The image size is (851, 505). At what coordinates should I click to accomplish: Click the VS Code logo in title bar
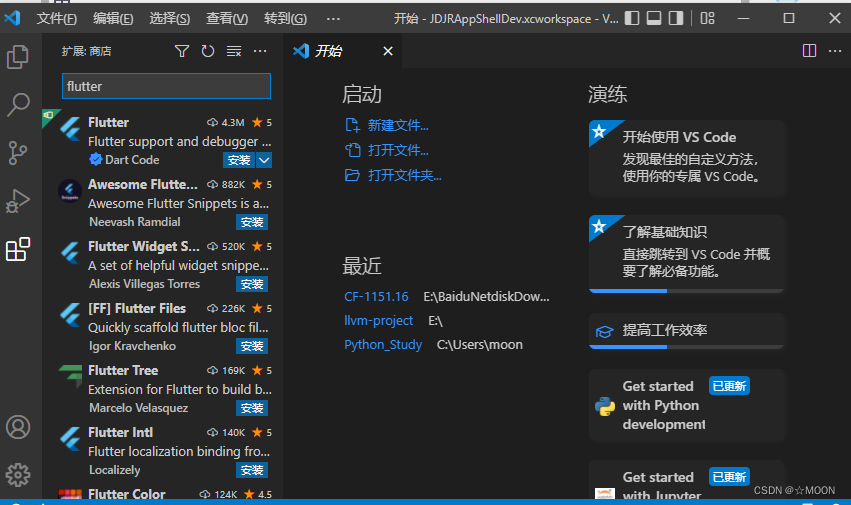pyautogui.click(x=12, y=18)
